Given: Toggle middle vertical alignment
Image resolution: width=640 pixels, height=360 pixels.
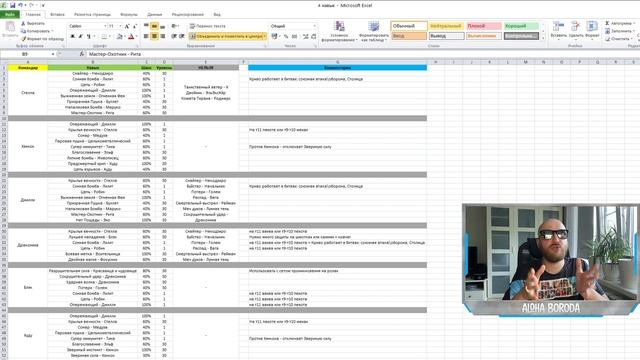Looking at the screenshot, I should pos(154,26).
